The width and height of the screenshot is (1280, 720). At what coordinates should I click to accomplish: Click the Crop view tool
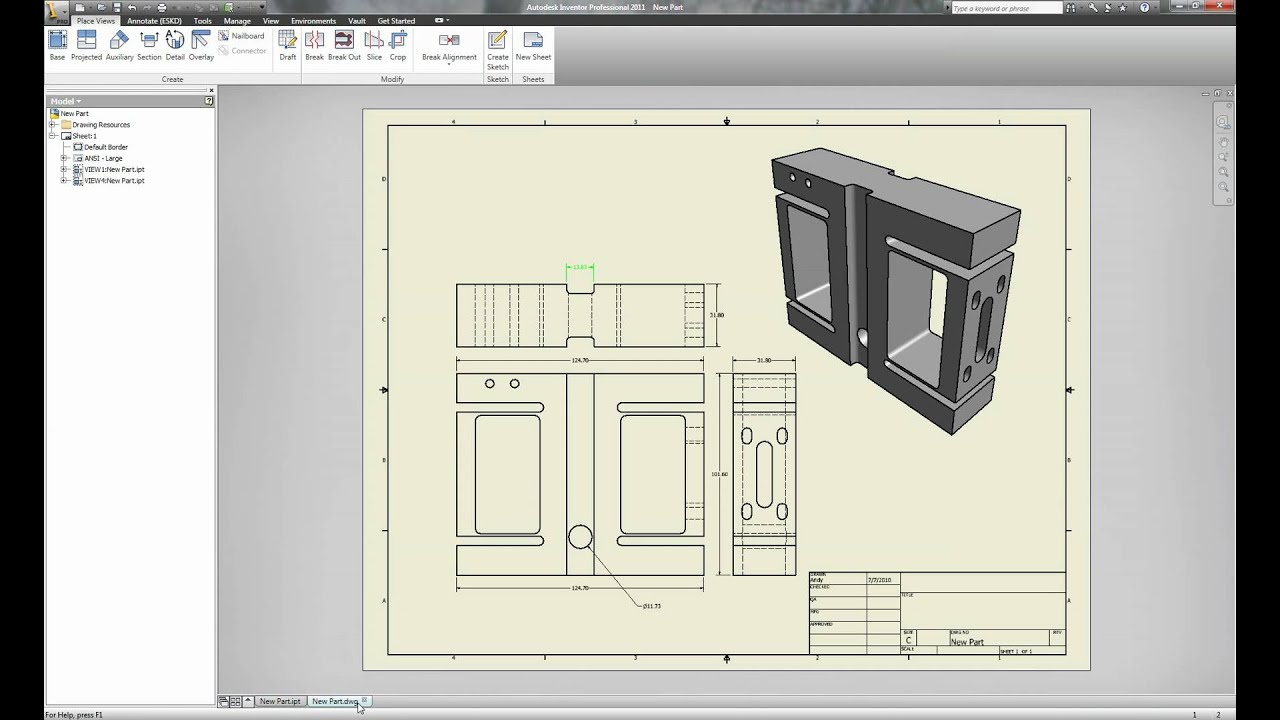pyautogui.click(x=398, y=45)
